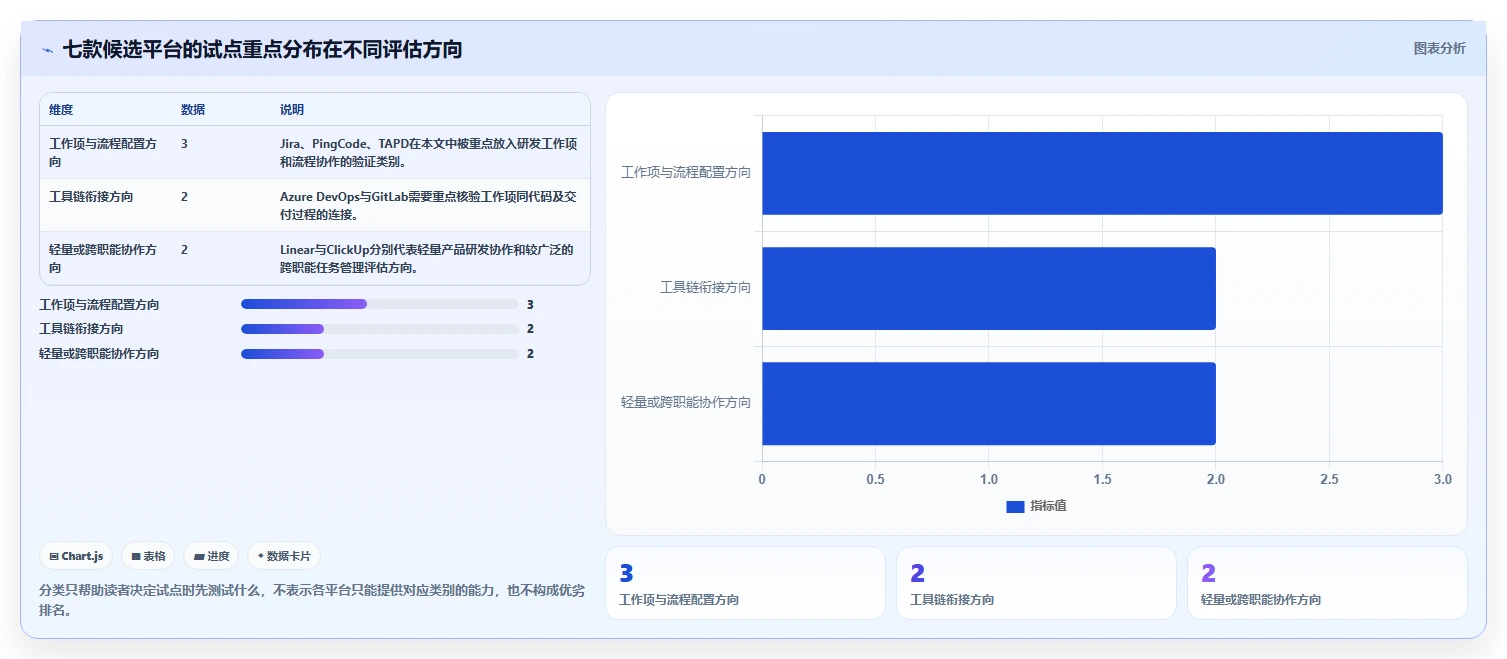
Task: Click table cell 工作项与流程配置方向
Action: (104, 152)
